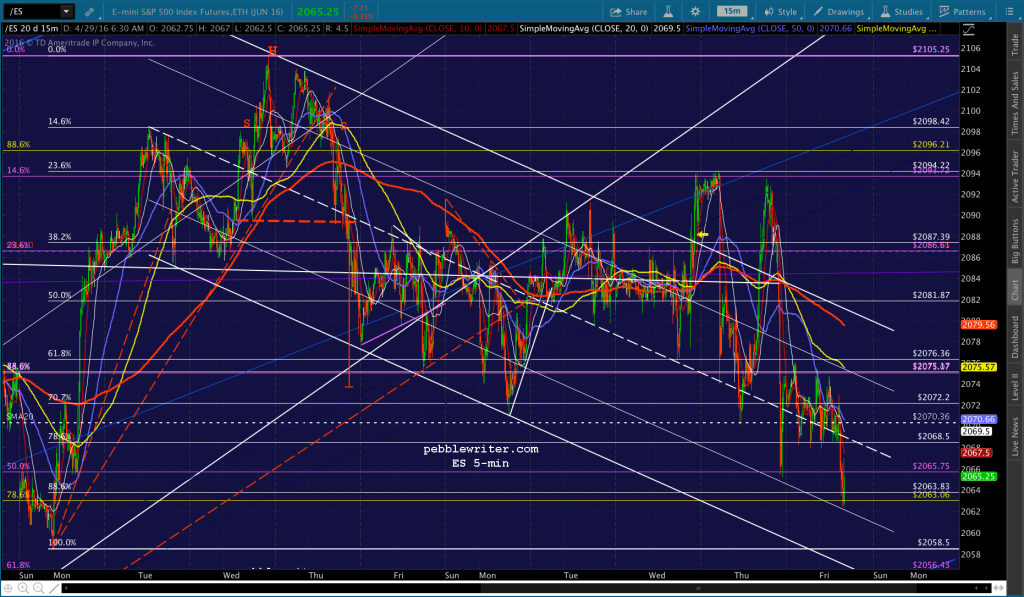Click the red 2067.5 price bubble

click(x=976, y=453)
